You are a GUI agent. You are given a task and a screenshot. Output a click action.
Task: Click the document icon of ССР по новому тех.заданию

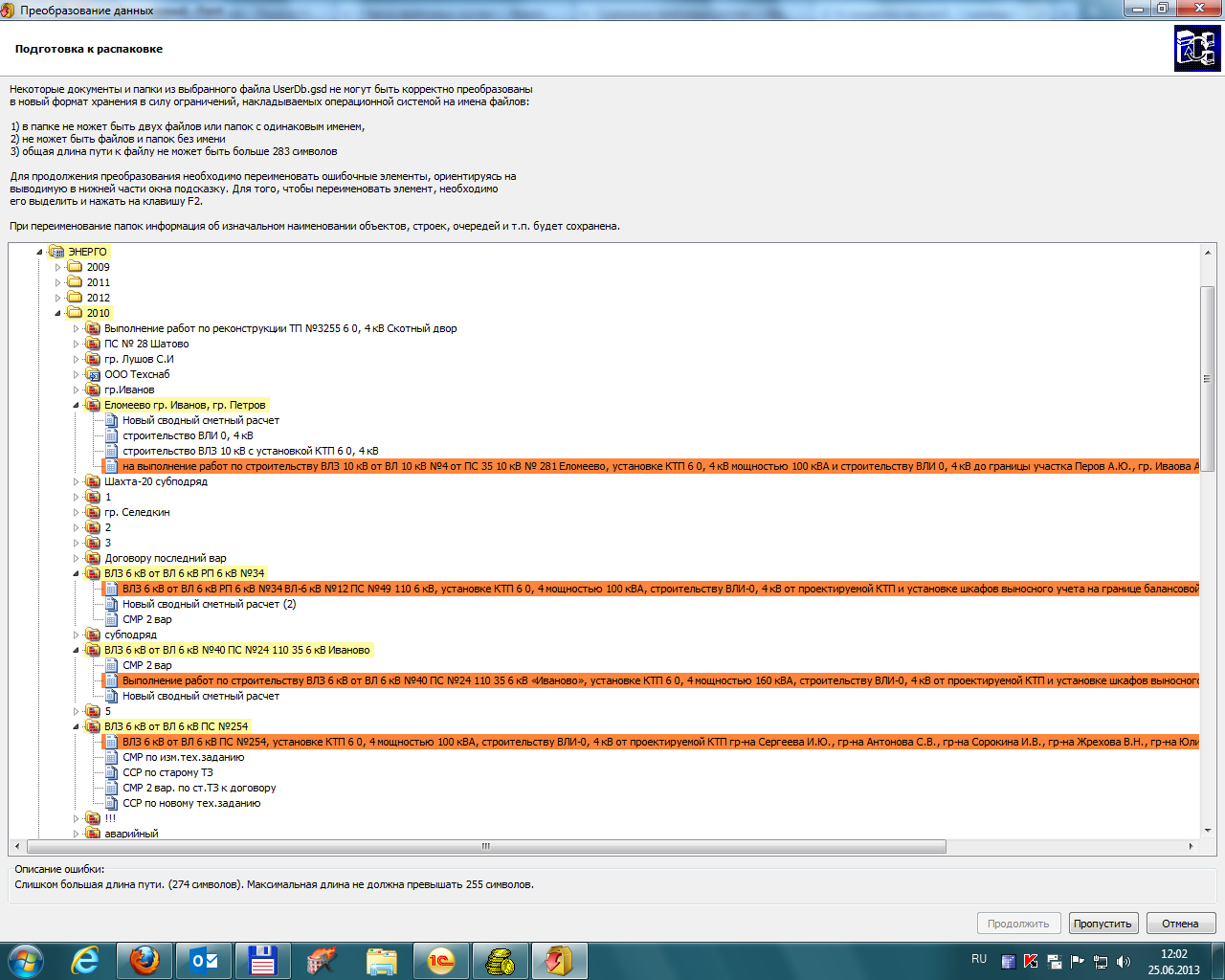click(111, 803)
